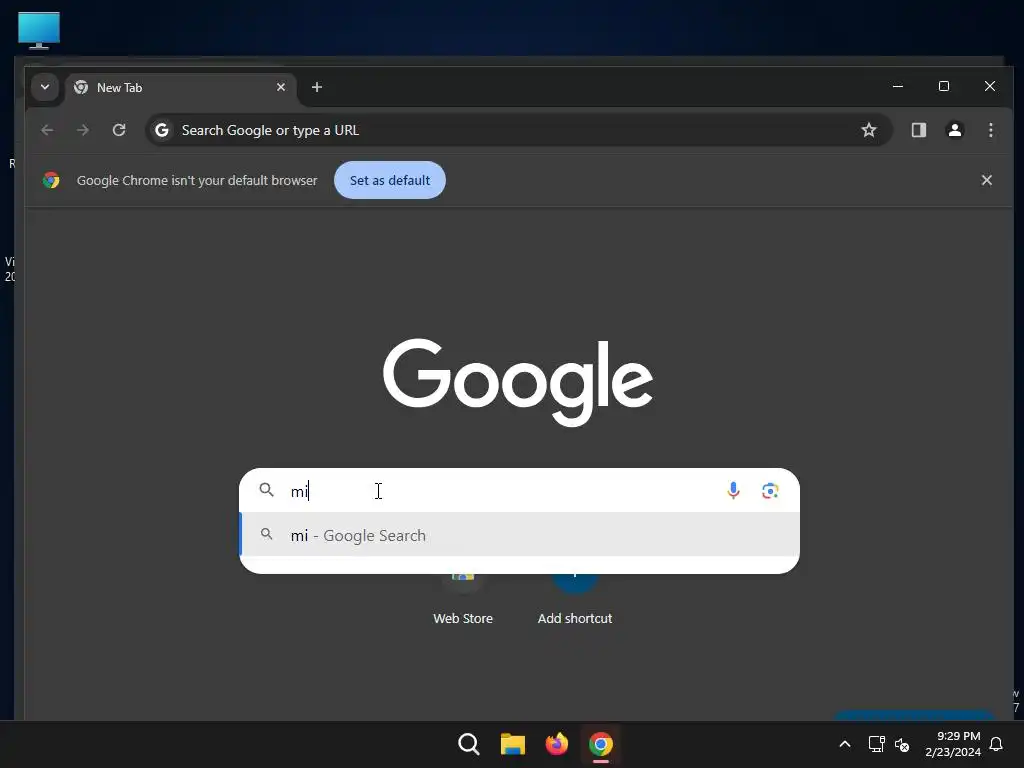
Task: Click Set as default button
Action: [x=390, y=180]
